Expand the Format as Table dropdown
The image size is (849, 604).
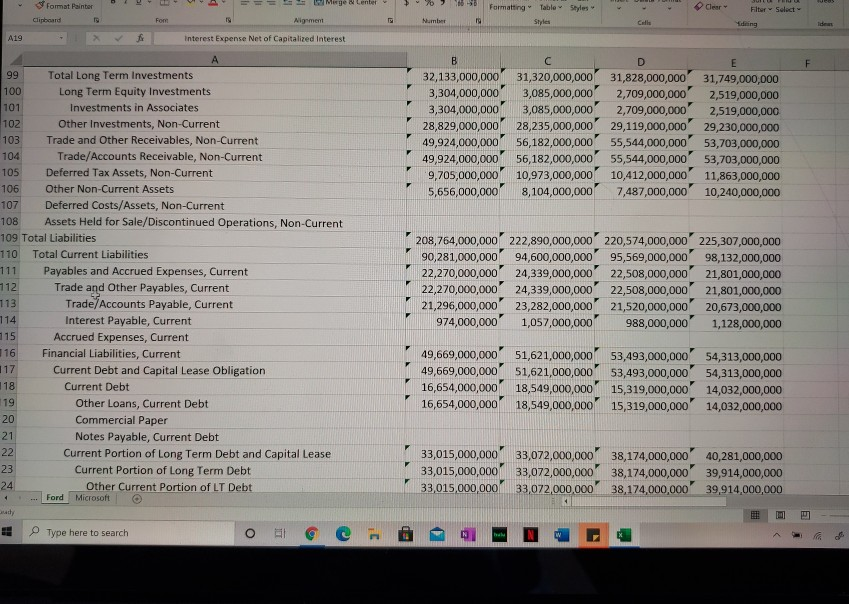pos(551,8)
